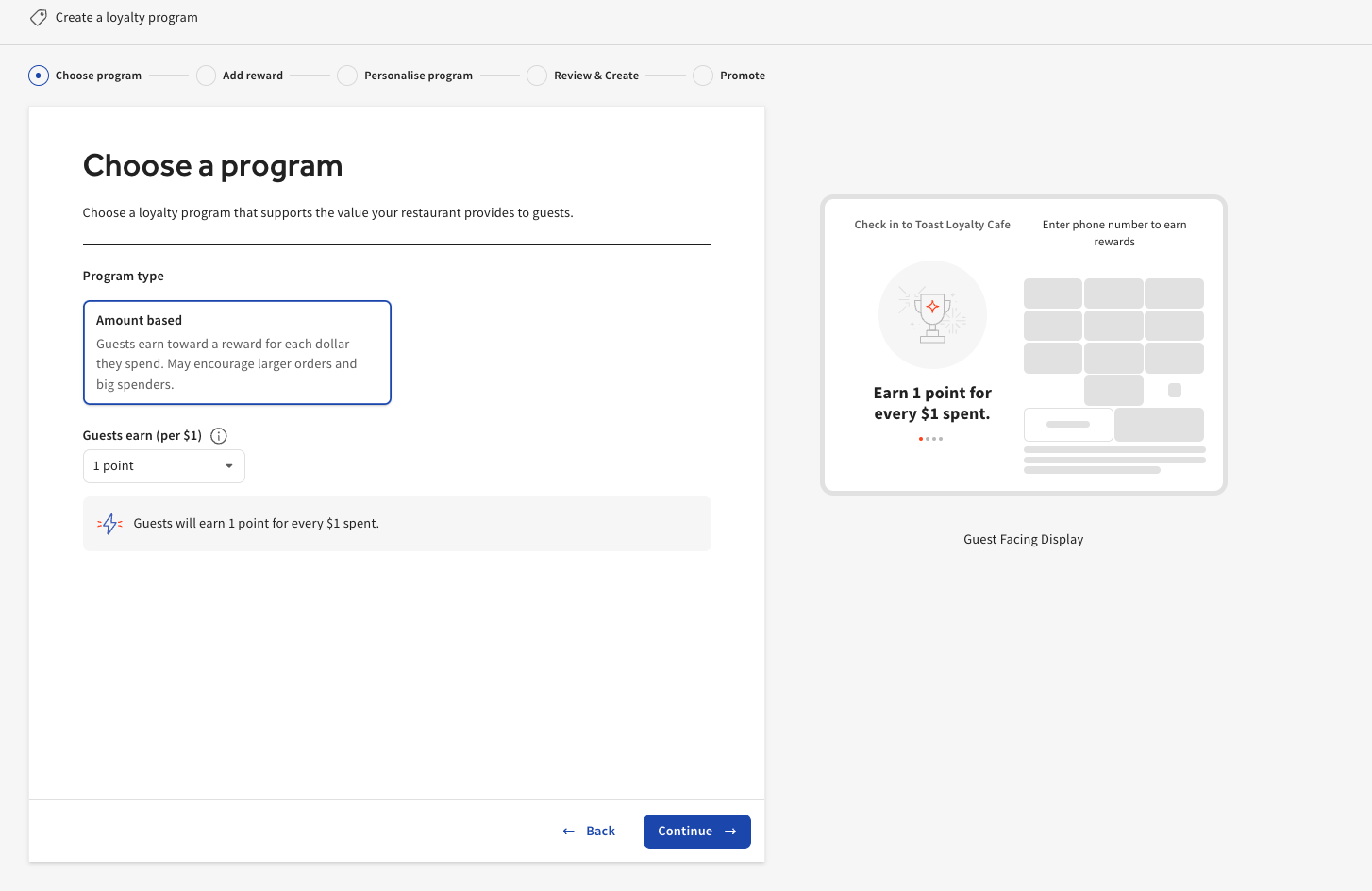
Task: Click the Promote step circle
Action: click(x=702, y=75)
